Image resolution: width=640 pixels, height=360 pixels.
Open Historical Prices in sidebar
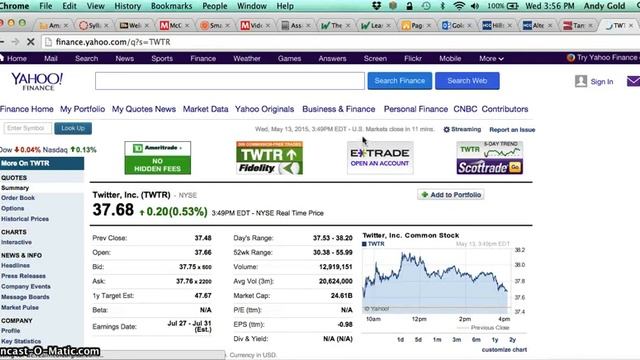(25, 219)
